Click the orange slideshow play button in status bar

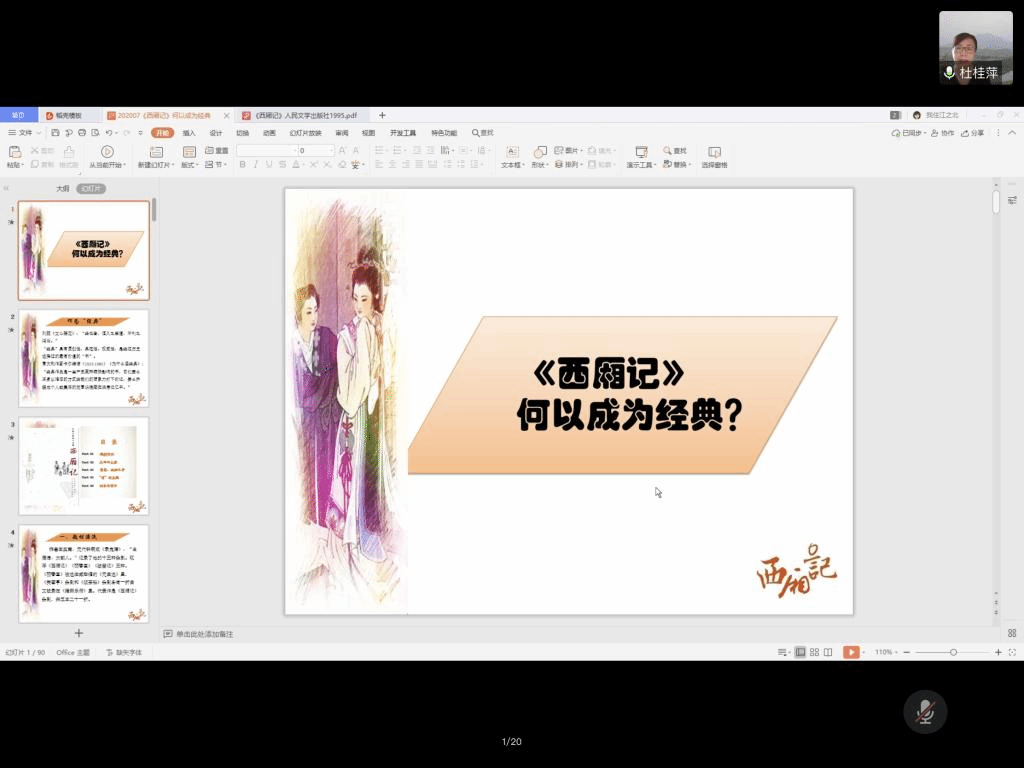851,652
